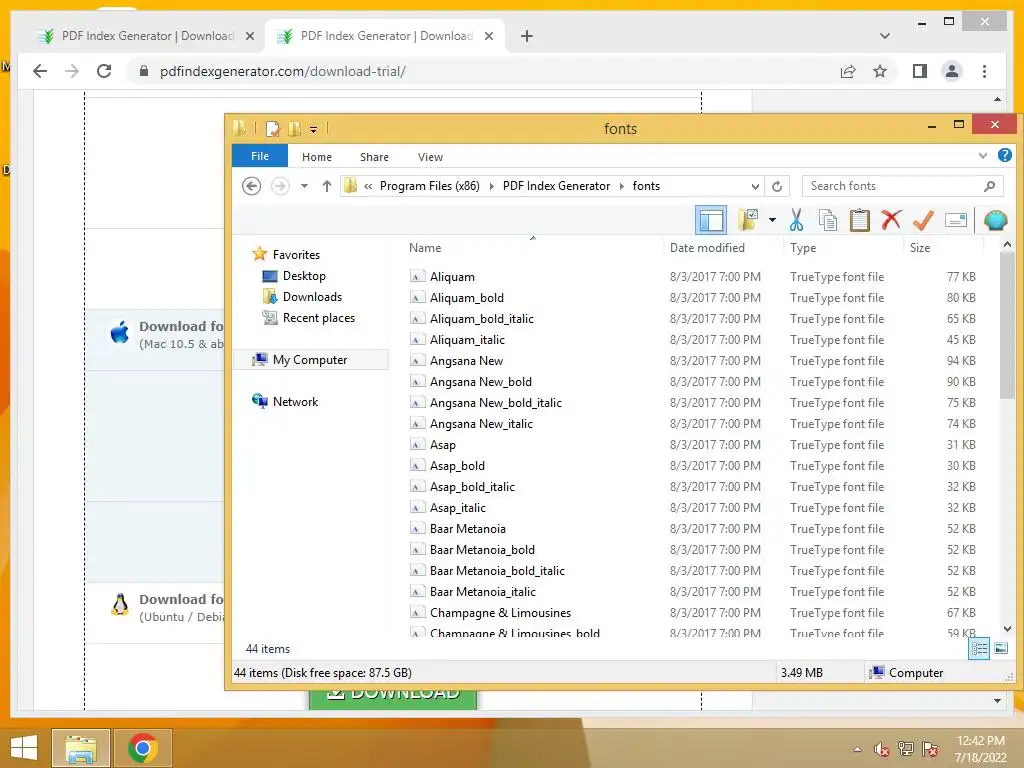Click the file list vertical scrollbar

1006,327
